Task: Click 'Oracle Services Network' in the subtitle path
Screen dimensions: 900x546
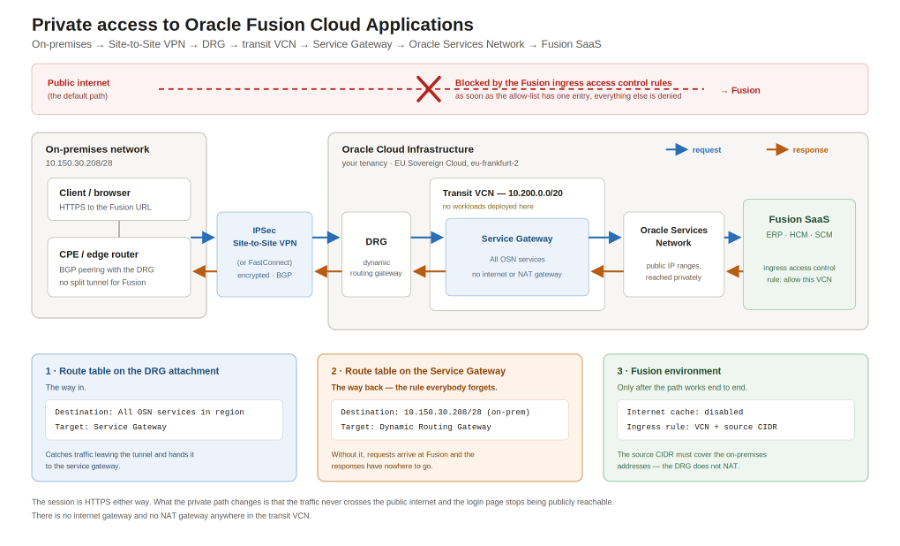Action: 466,44
